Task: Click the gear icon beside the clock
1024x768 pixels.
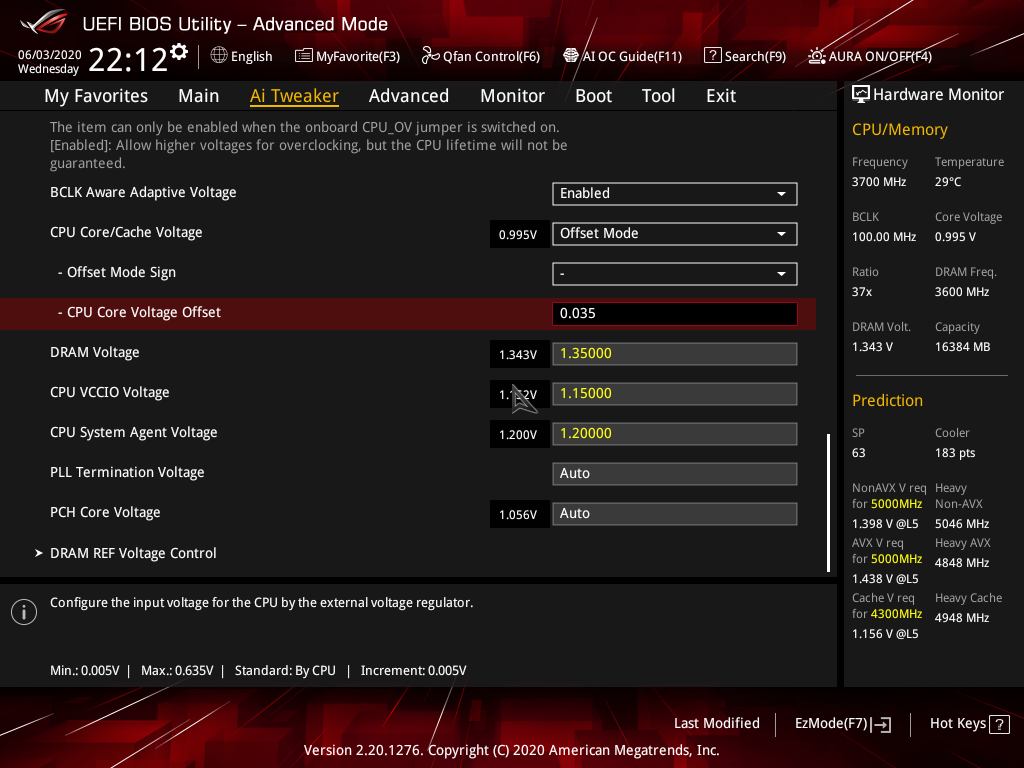Action: point(179,49)
